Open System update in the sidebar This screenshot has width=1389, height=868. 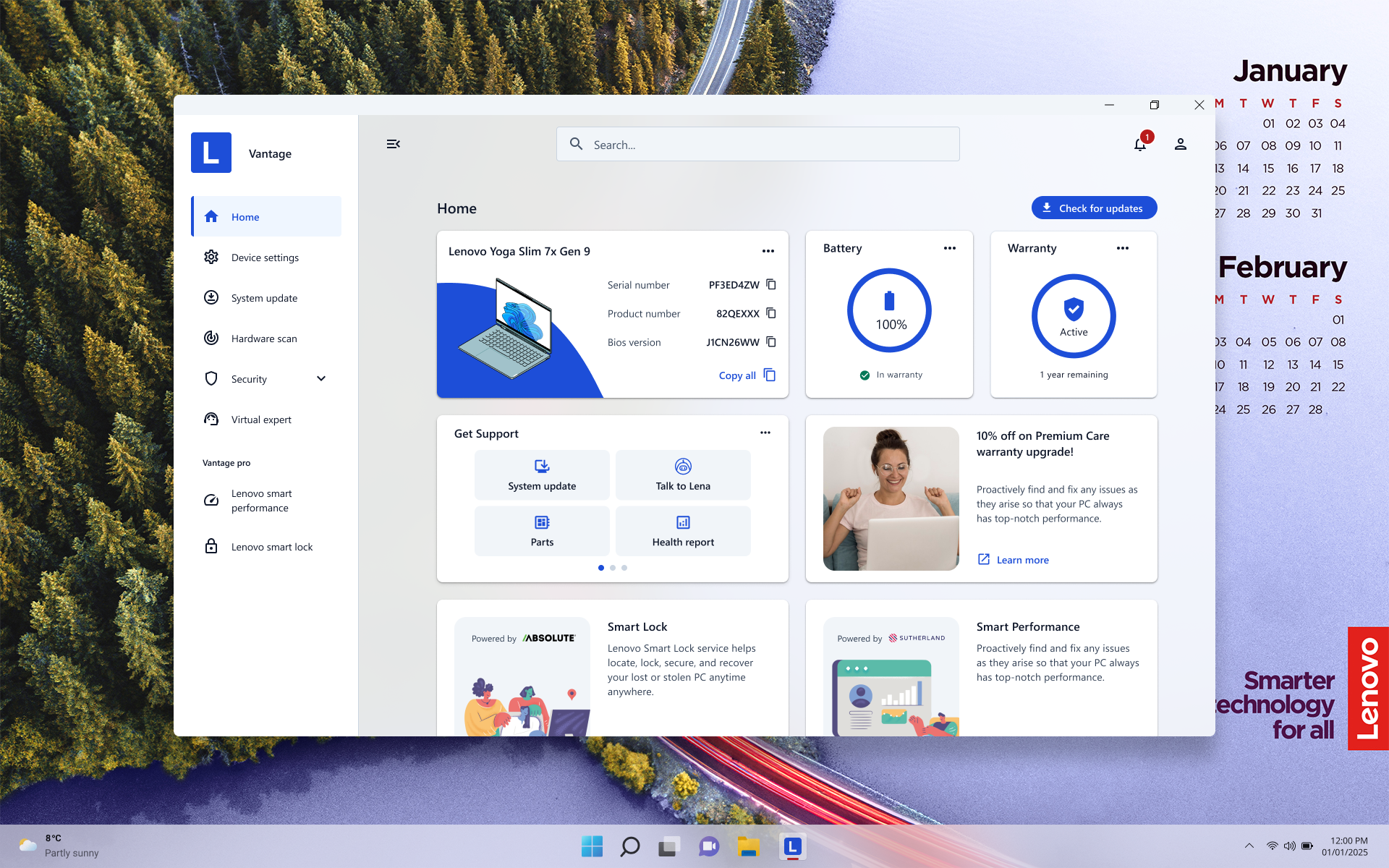[x=266, y=297]
